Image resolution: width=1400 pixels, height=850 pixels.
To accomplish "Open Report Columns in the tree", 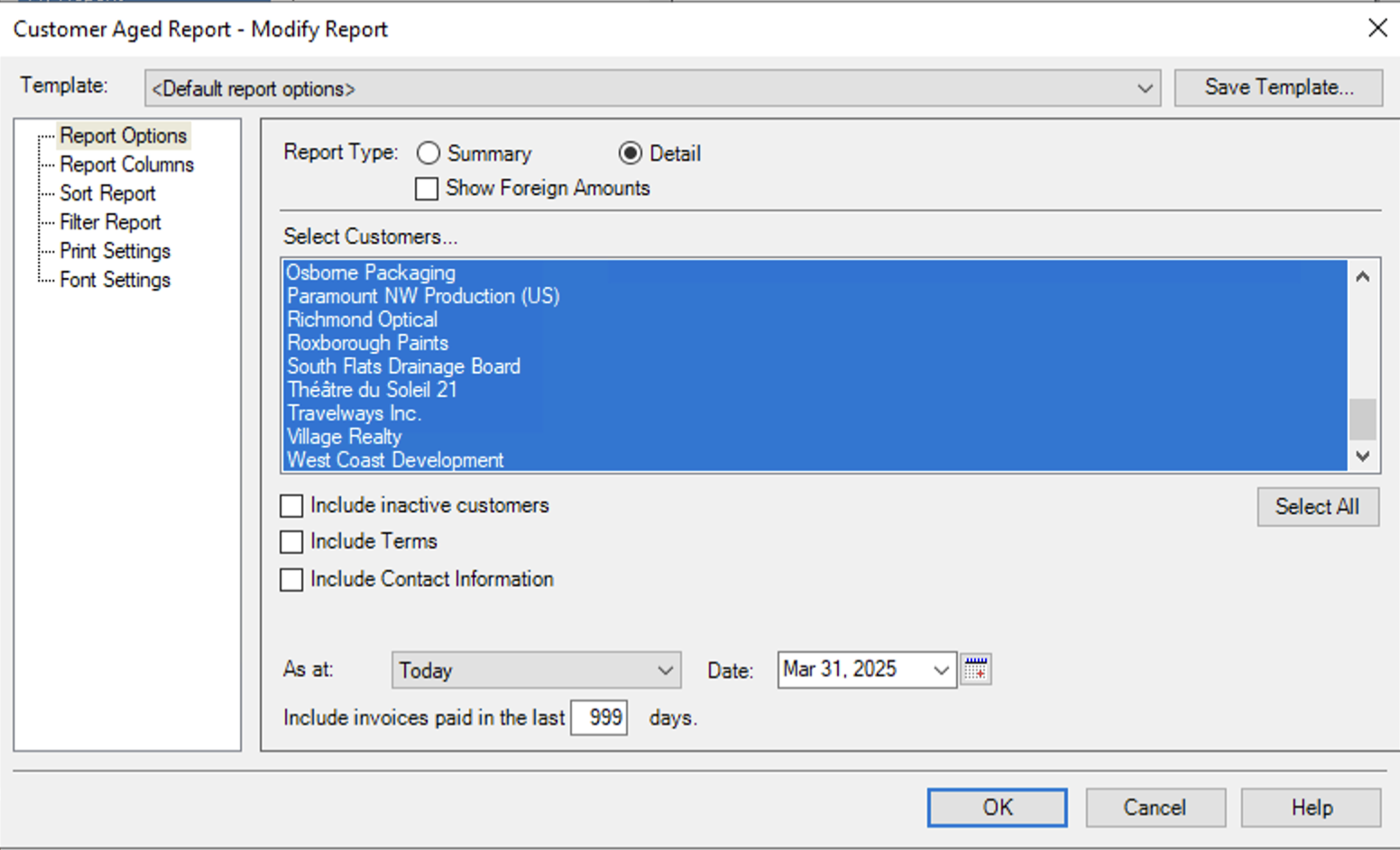I will click(x=126, y=165).
